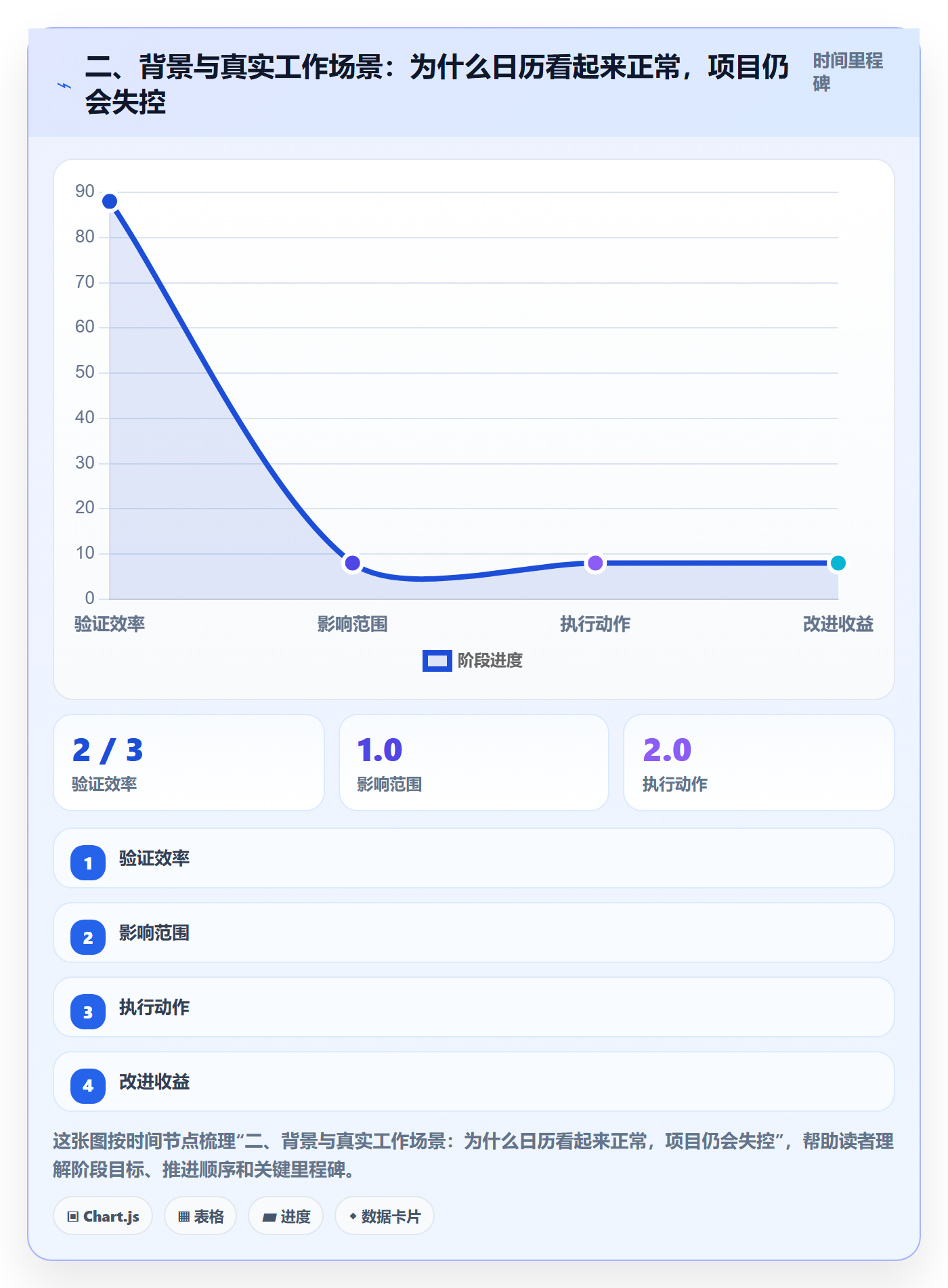The height and width of the screenshot is (1288, 948).
Task: Toggle the 阶段进度 legend color box
Action: [x=437, y=661]
